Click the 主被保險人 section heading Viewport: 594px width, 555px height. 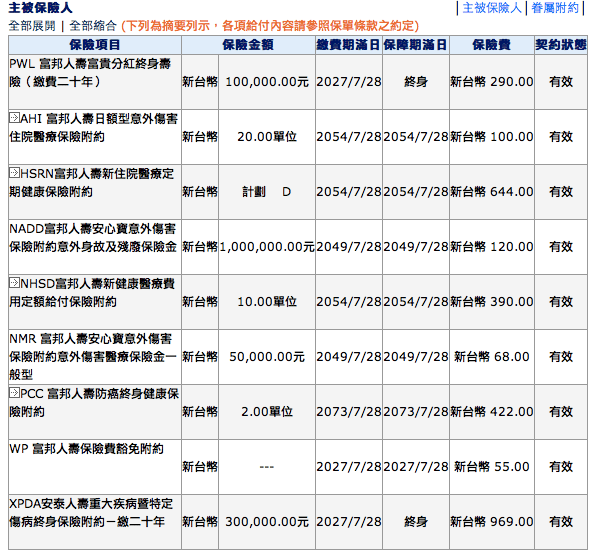(x=40, y=8)
